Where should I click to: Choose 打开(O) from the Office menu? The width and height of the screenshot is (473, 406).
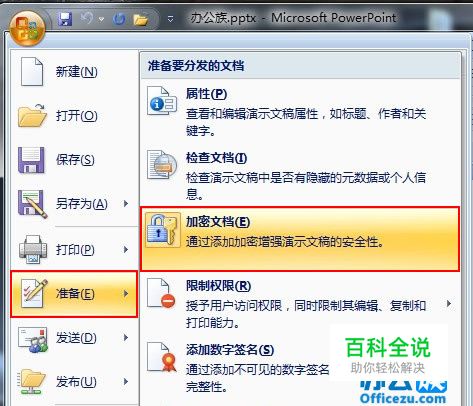pos(77,116)
